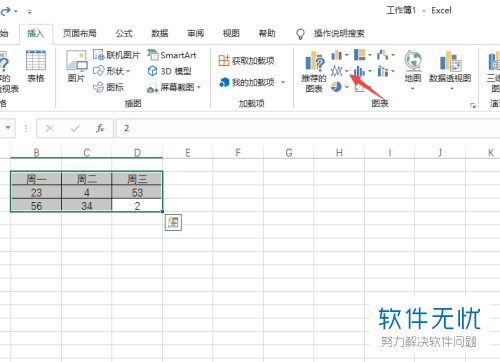Select the cell containing 周二
This screenshot has width=500, height=362.
[x=87, y=179]
